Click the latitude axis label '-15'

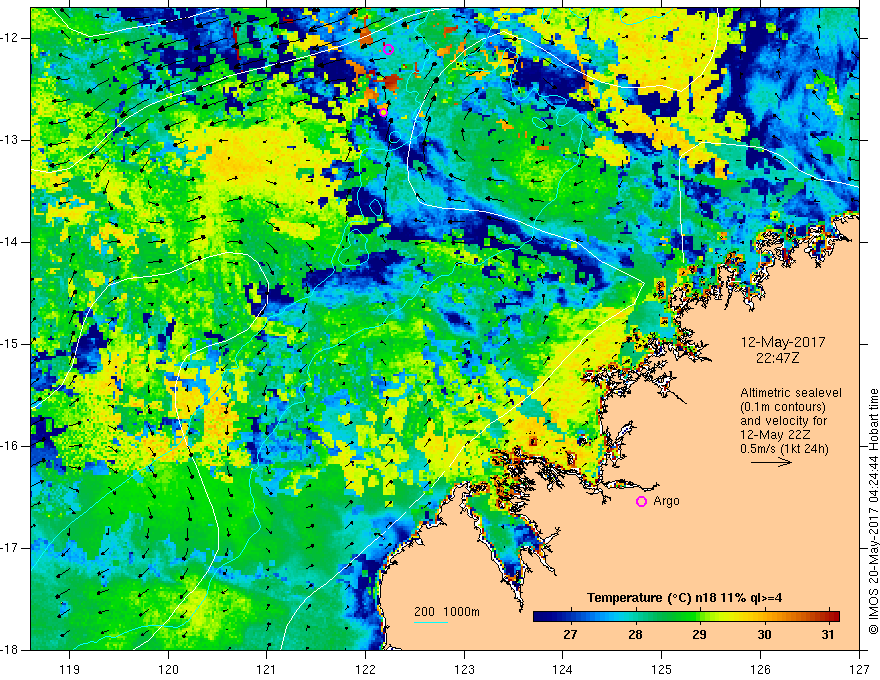[10, 344]
